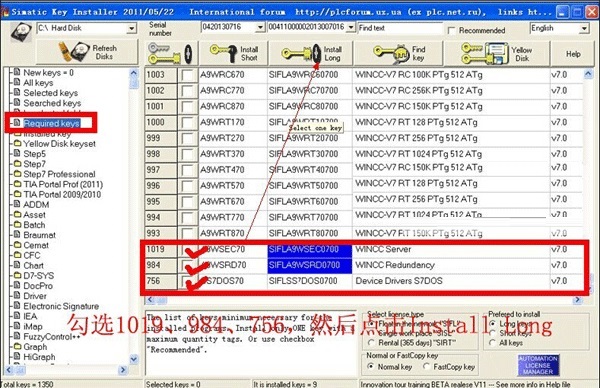600x388 pixels.
Task: Select All keys in the tree
Action: pyautogui.click(x=38, y=83)
